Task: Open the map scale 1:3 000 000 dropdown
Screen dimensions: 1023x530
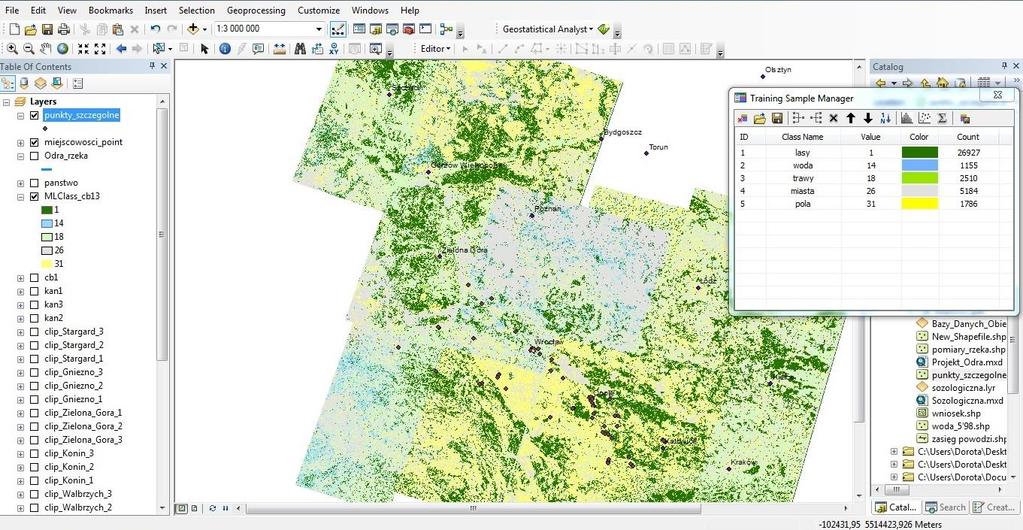Action: pyautogui.click(x=319, y=29)
